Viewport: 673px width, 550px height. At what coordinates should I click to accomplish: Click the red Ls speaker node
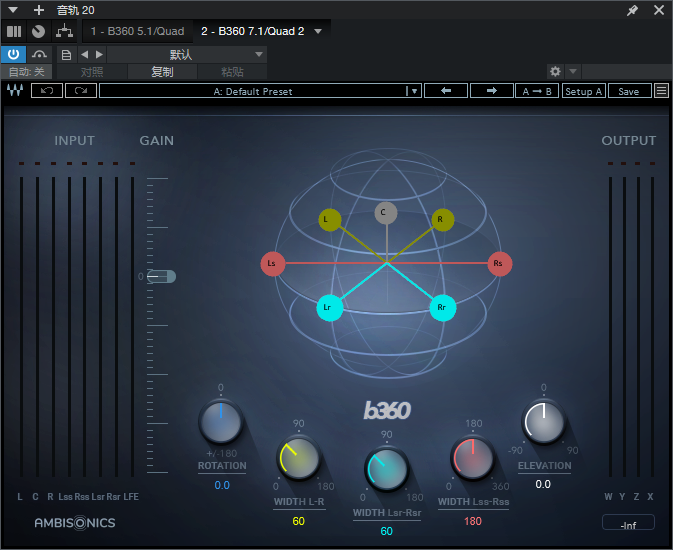click(x=272, y=264)
